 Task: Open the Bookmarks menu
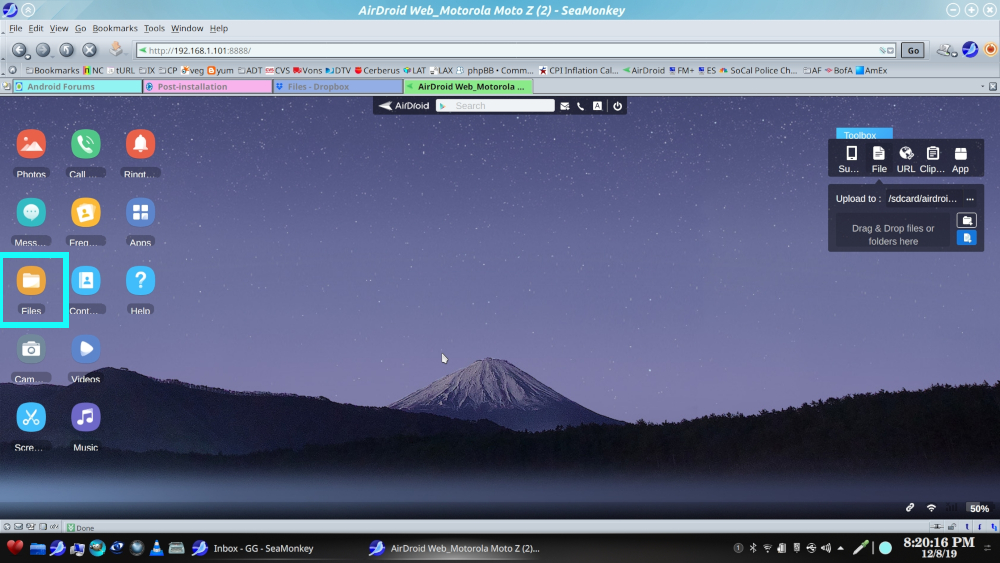tap(115, 28)
